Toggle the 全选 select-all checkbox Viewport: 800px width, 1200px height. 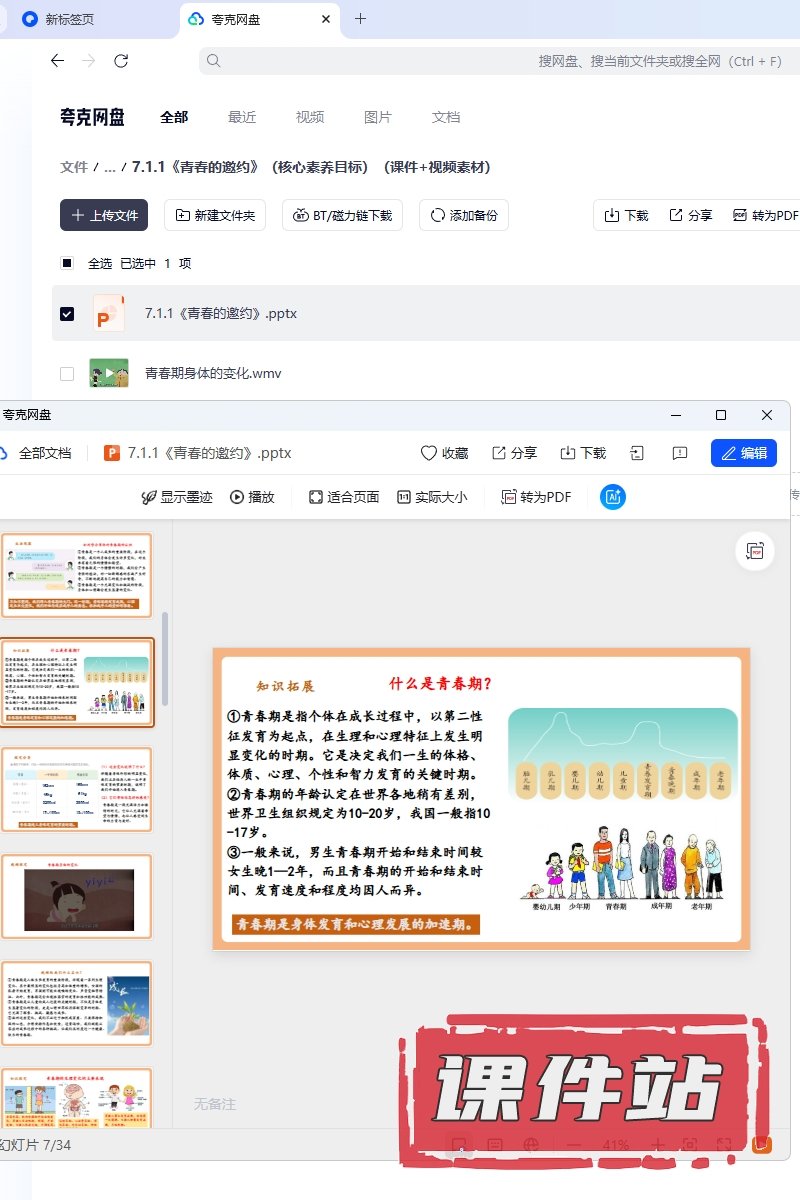67,264
